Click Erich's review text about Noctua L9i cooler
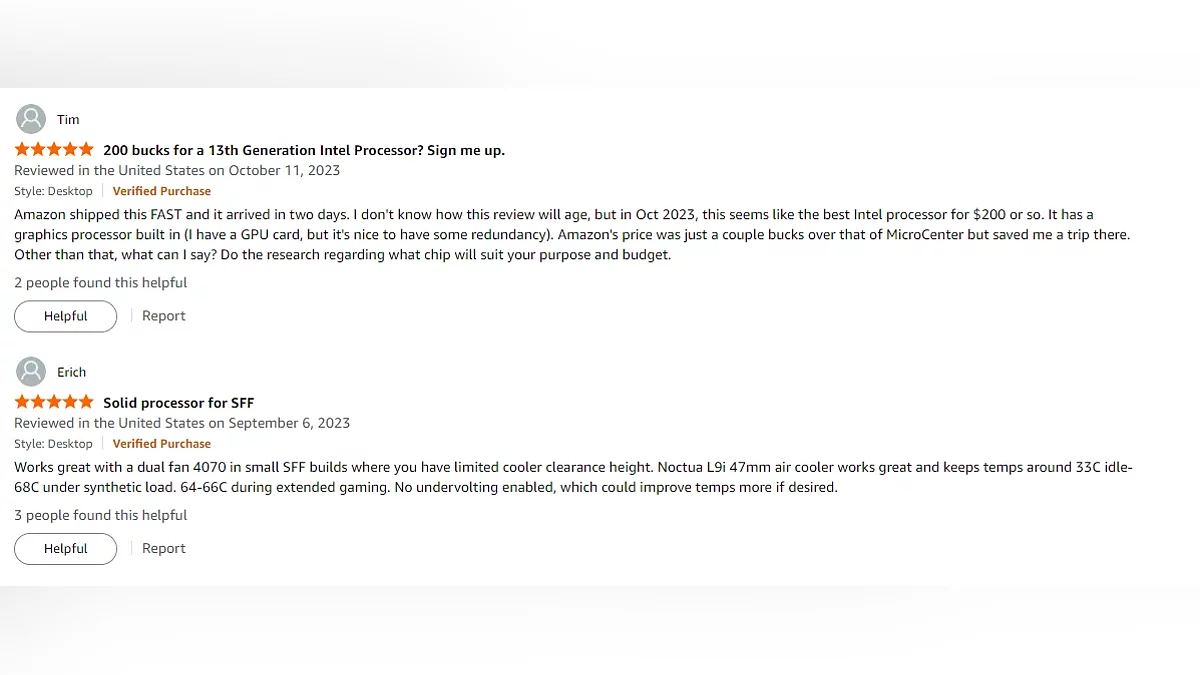 573,468
